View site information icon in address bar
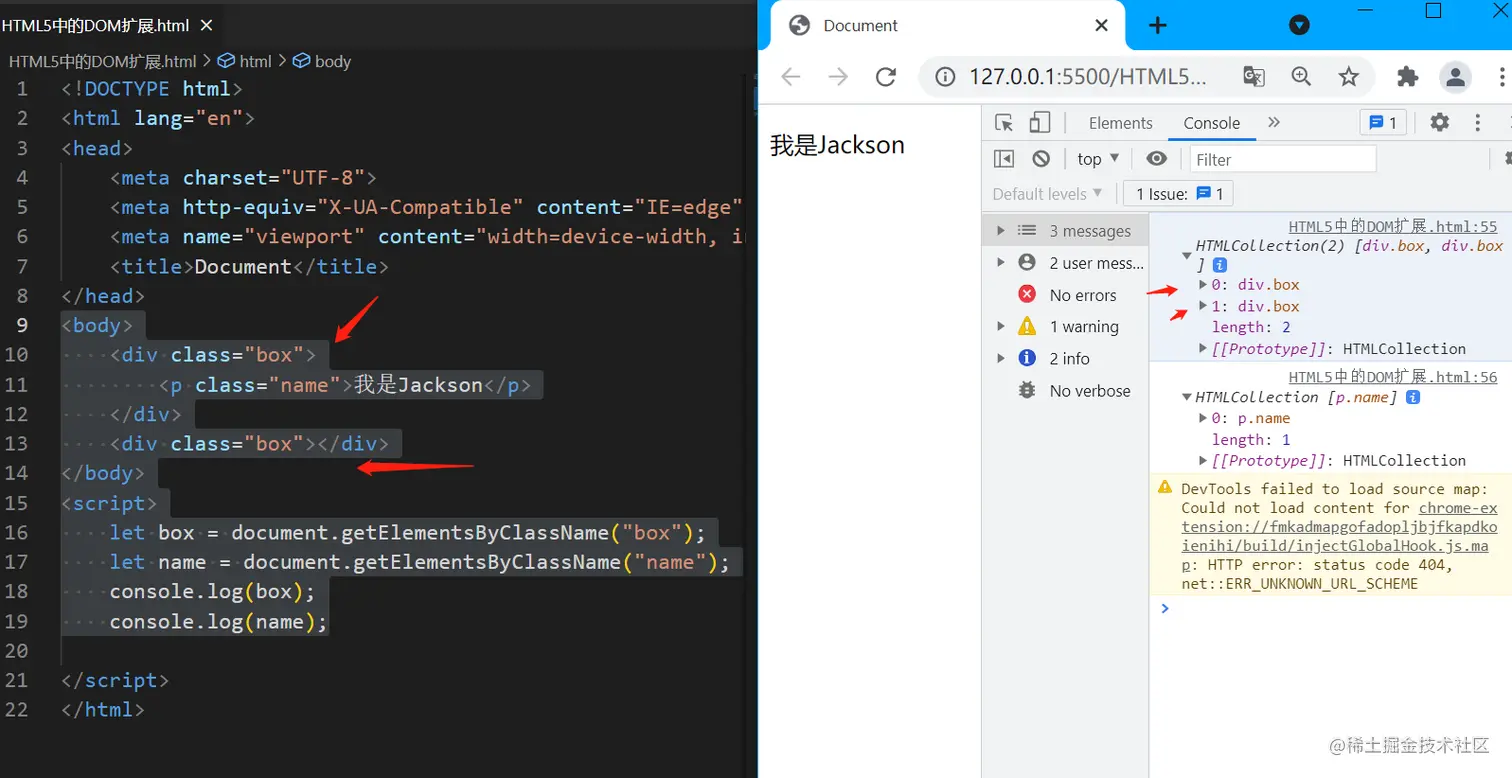 [944, 77]
